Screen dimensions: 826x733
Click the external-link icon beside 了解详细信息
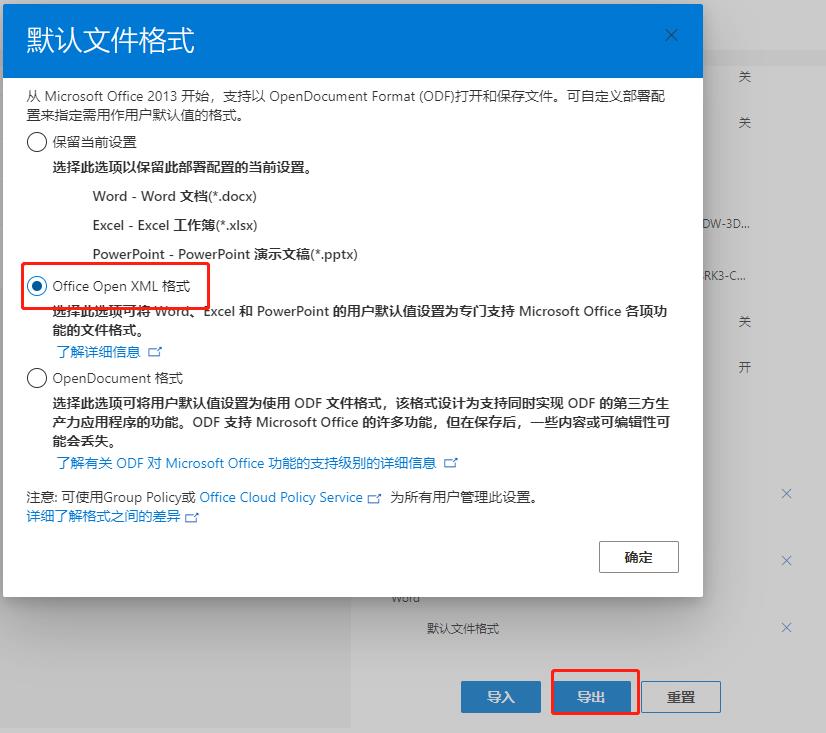point(154,352)
